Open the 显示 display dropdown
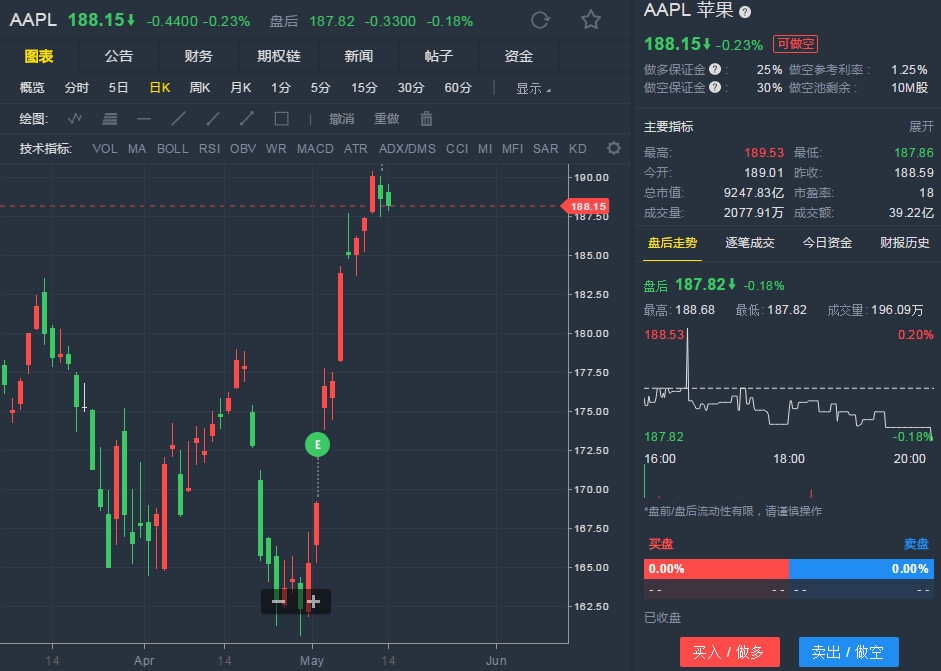Viewport: 941px width, 671px height. tap(533, 89)
